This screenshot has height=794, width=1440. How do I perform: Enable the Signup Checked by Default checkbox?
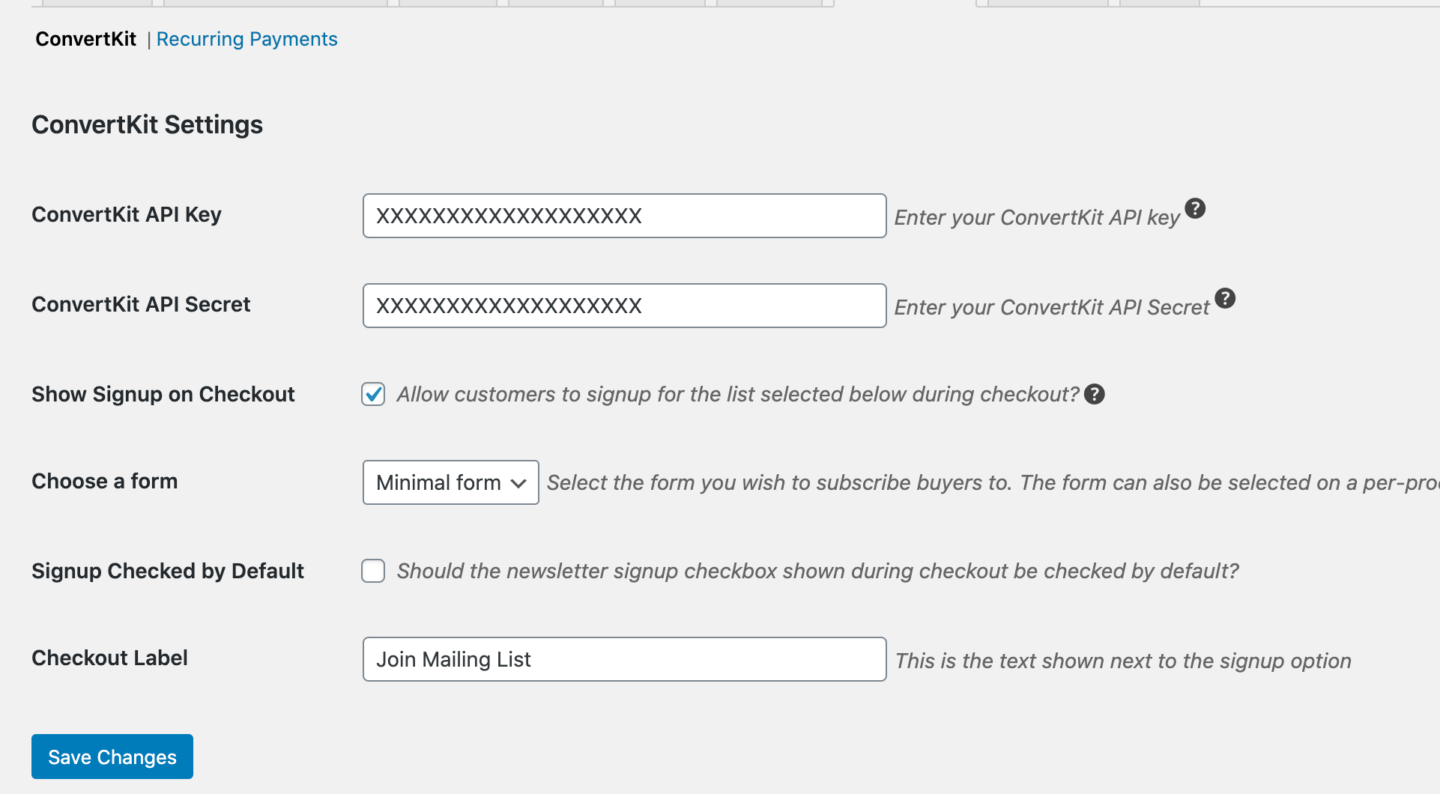[x=372, y=570]
